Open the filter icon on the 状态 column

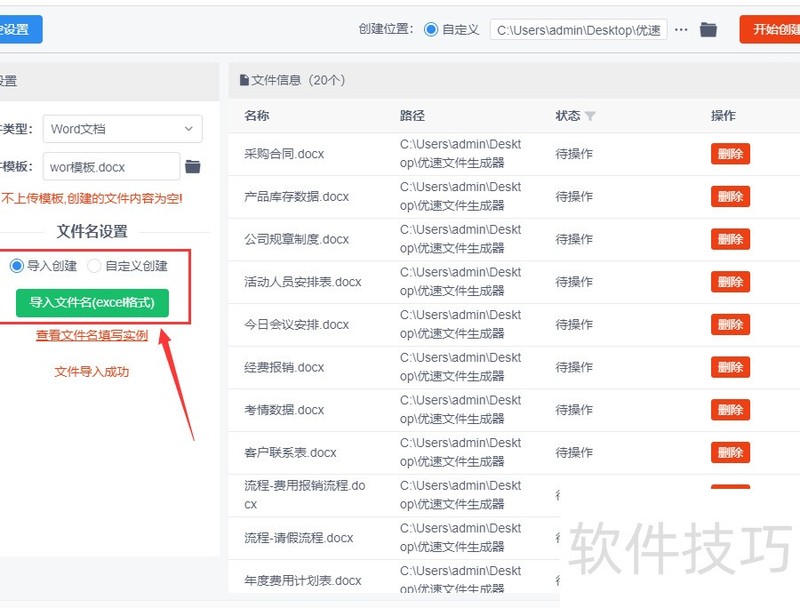[x=590, y=116]
